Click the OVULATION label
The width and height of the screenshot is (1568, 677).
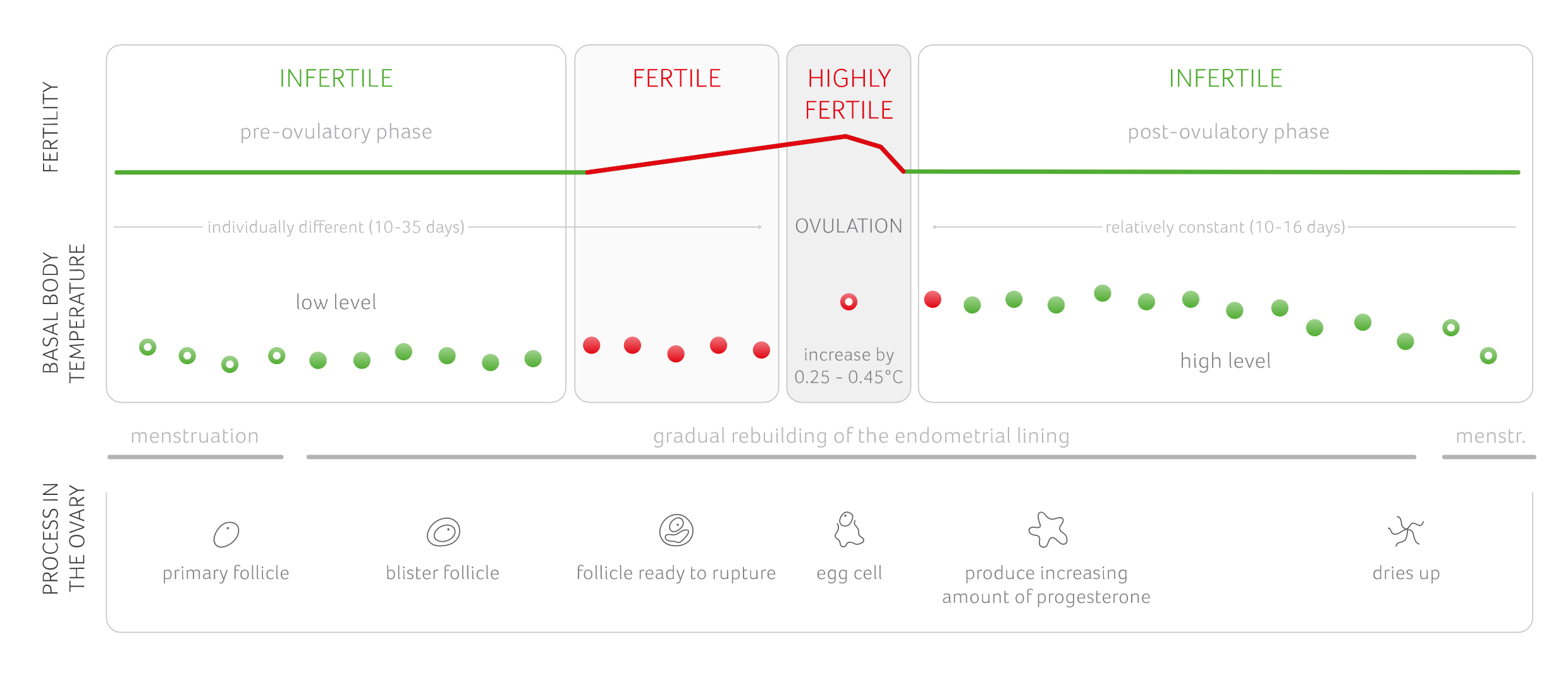click(848, 226)
